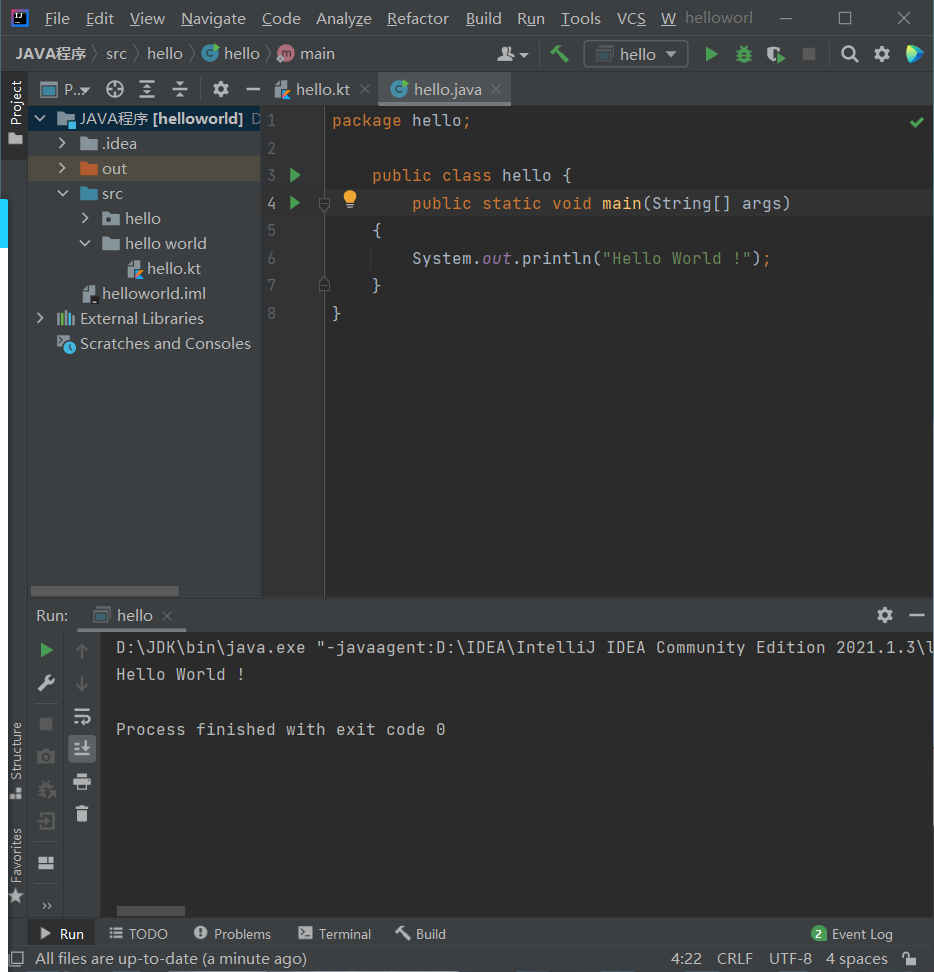Collapse the src folder
The height and width of the screenshot is (972, 934).
pos(63,193)
